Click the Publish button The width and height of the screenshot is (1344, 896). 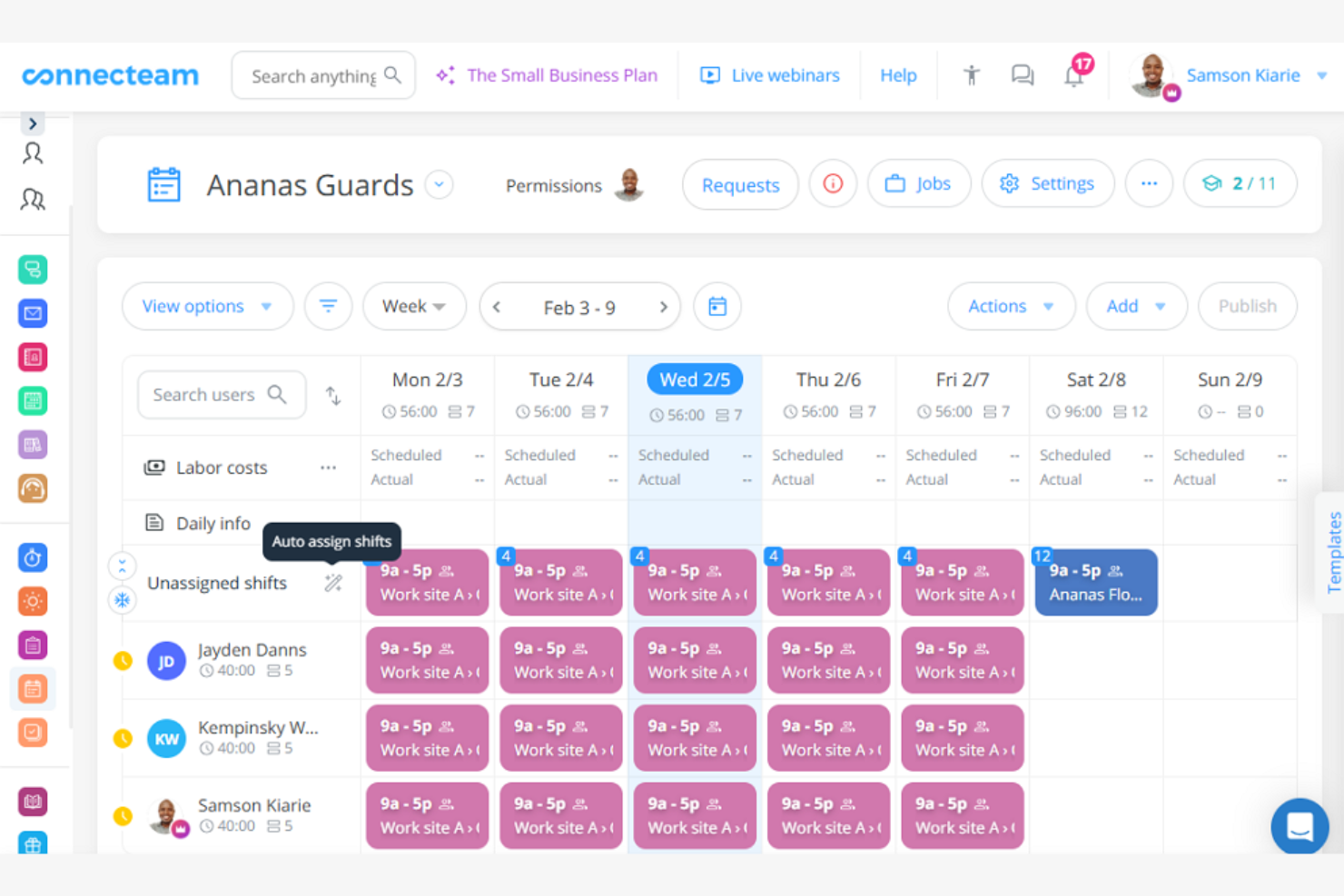pos(1247,307)
